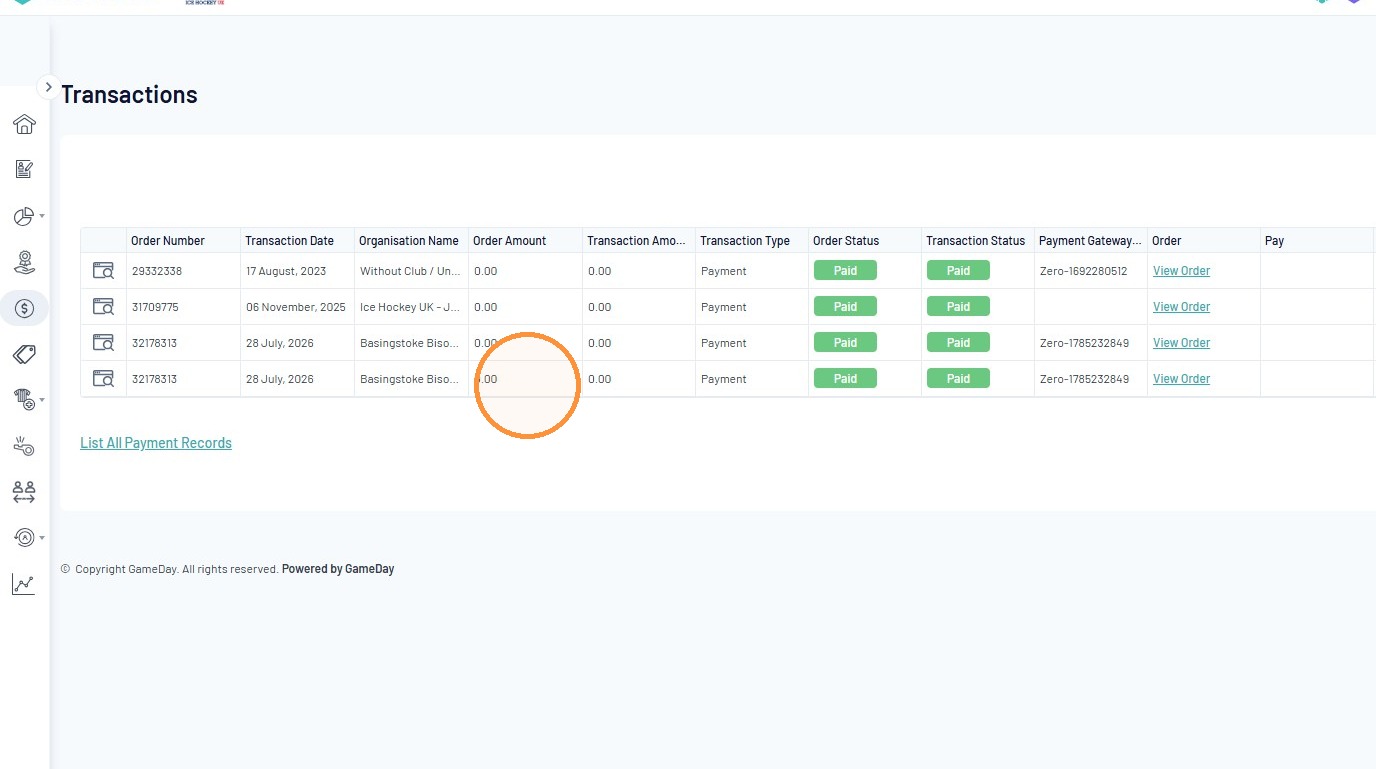The height and width of the screenshot is (769, 1376).
Task: Click Order Status Paid badge for order 29332338
Action: click(845, 271)
